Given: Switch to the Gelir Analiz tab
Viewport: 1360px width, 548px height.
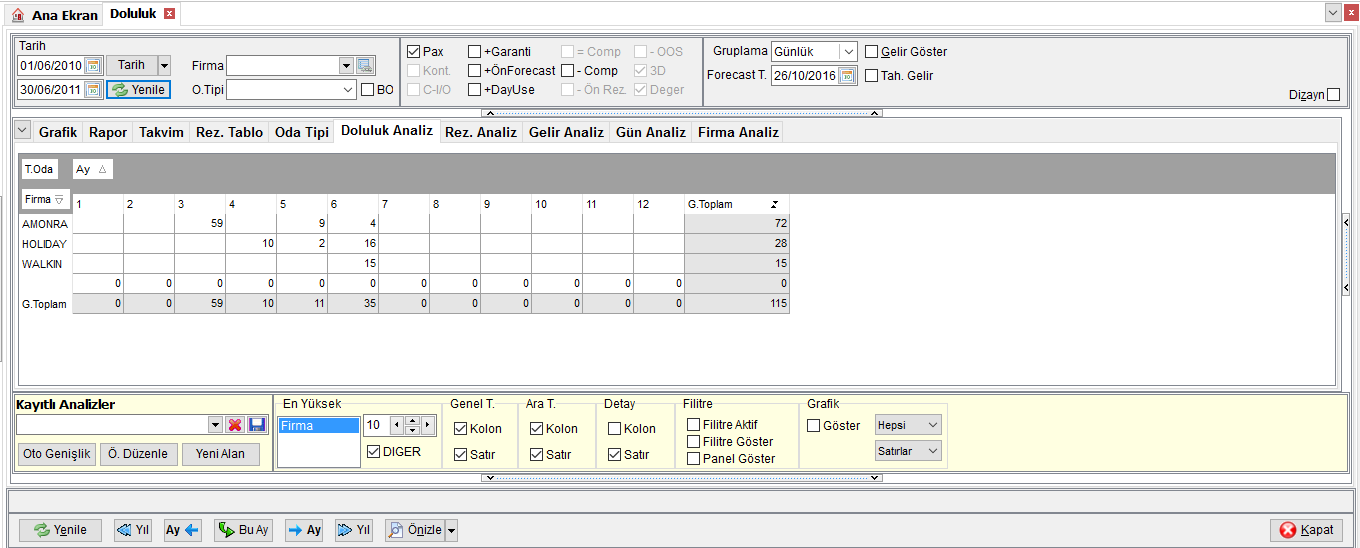Looking at the screenshot, I should point(566,132).
